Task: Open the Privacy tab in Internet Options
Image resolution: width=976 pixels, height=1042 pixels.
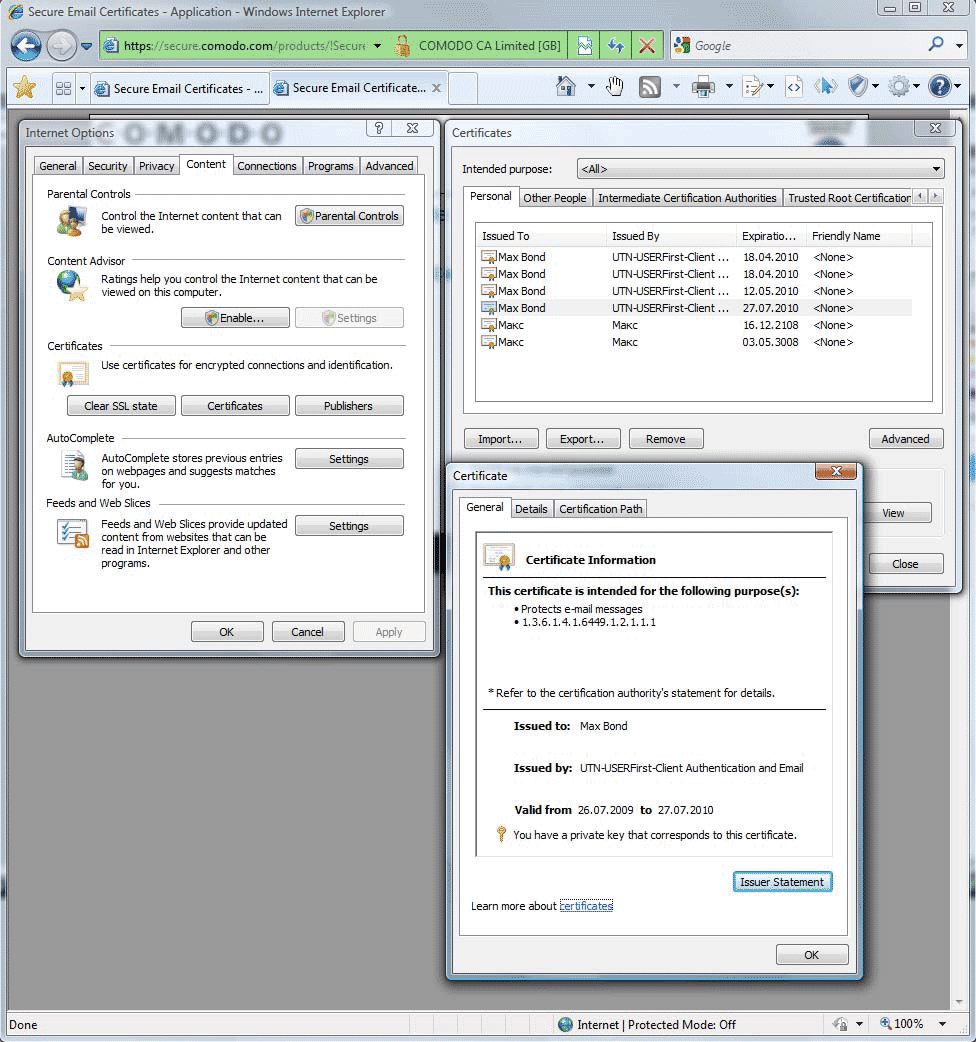Action: click(157, 166)
